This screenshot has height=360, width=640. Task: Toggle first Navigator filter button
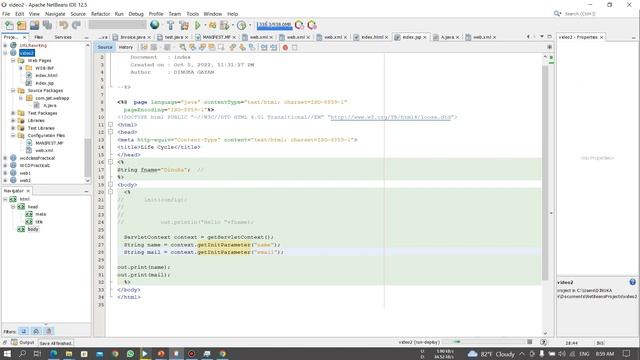coord(24,331)
